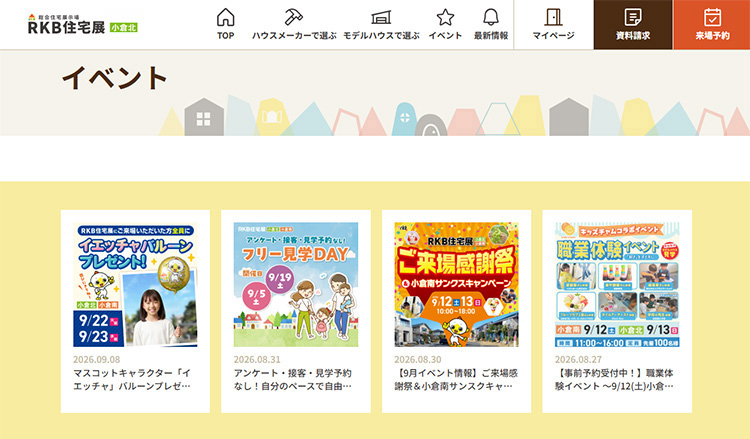This screenshot has width=750, height=439.
Task: Click the 資料請求 button label
Action: pos(633,35)
